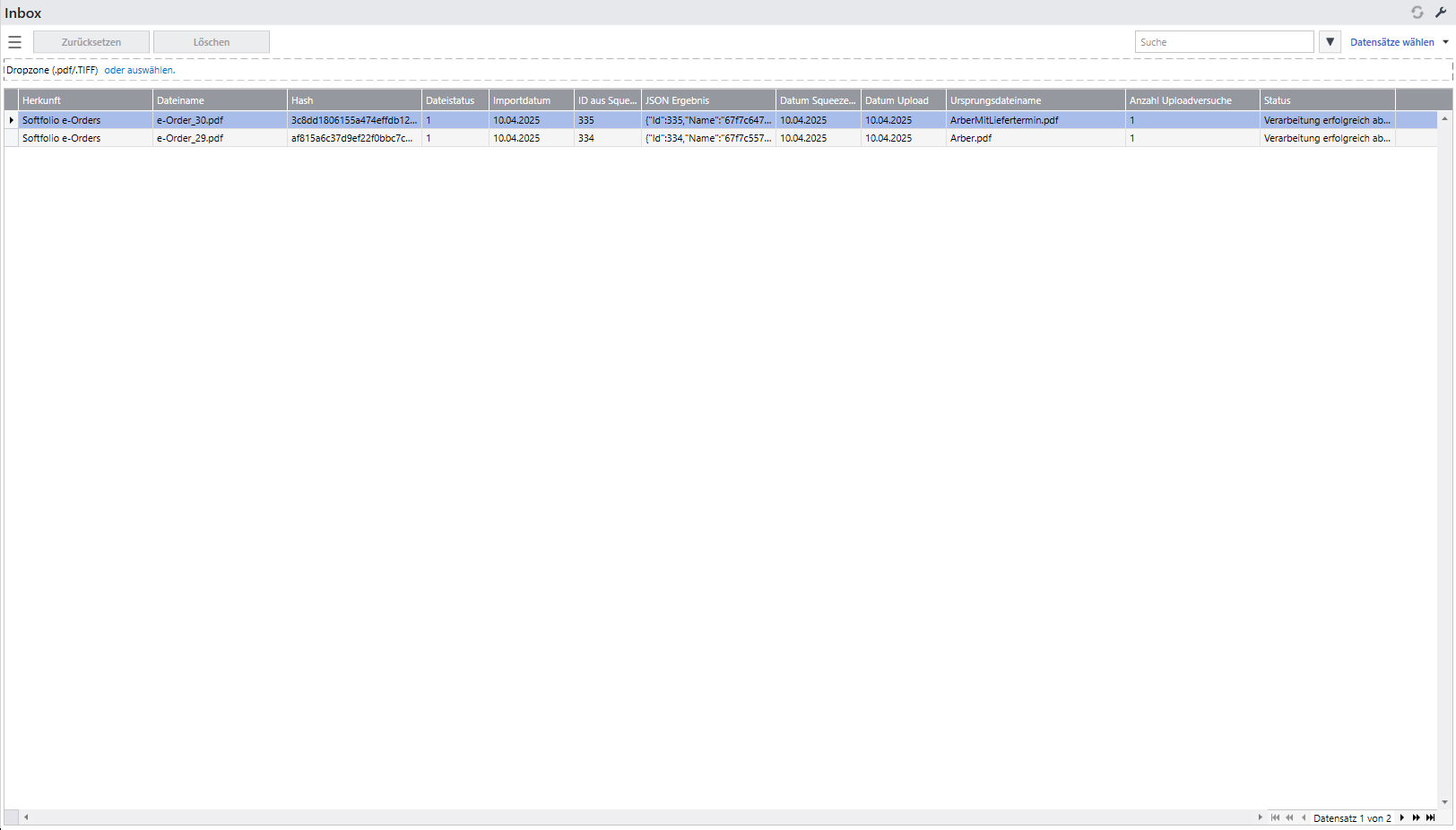The width and height of the screenshot is (1456, 830).
Task: Click the oder auswählen link
Action: tap(139, 69)
